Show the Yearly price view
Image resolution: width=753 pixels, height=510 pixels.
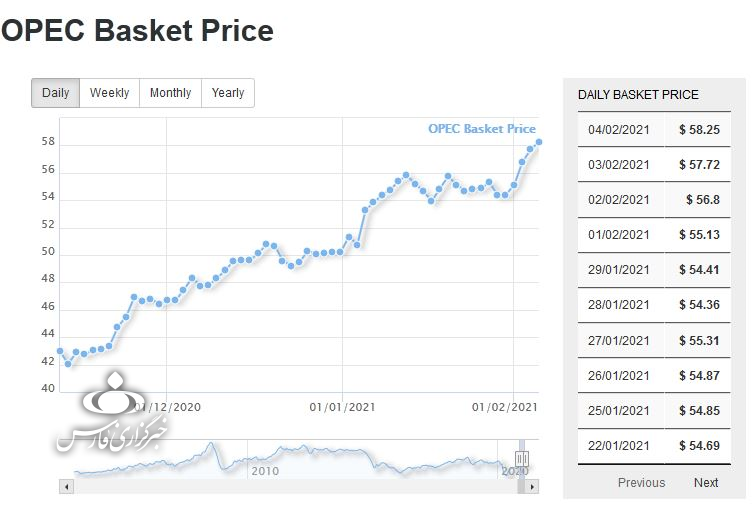coord(228,93)
